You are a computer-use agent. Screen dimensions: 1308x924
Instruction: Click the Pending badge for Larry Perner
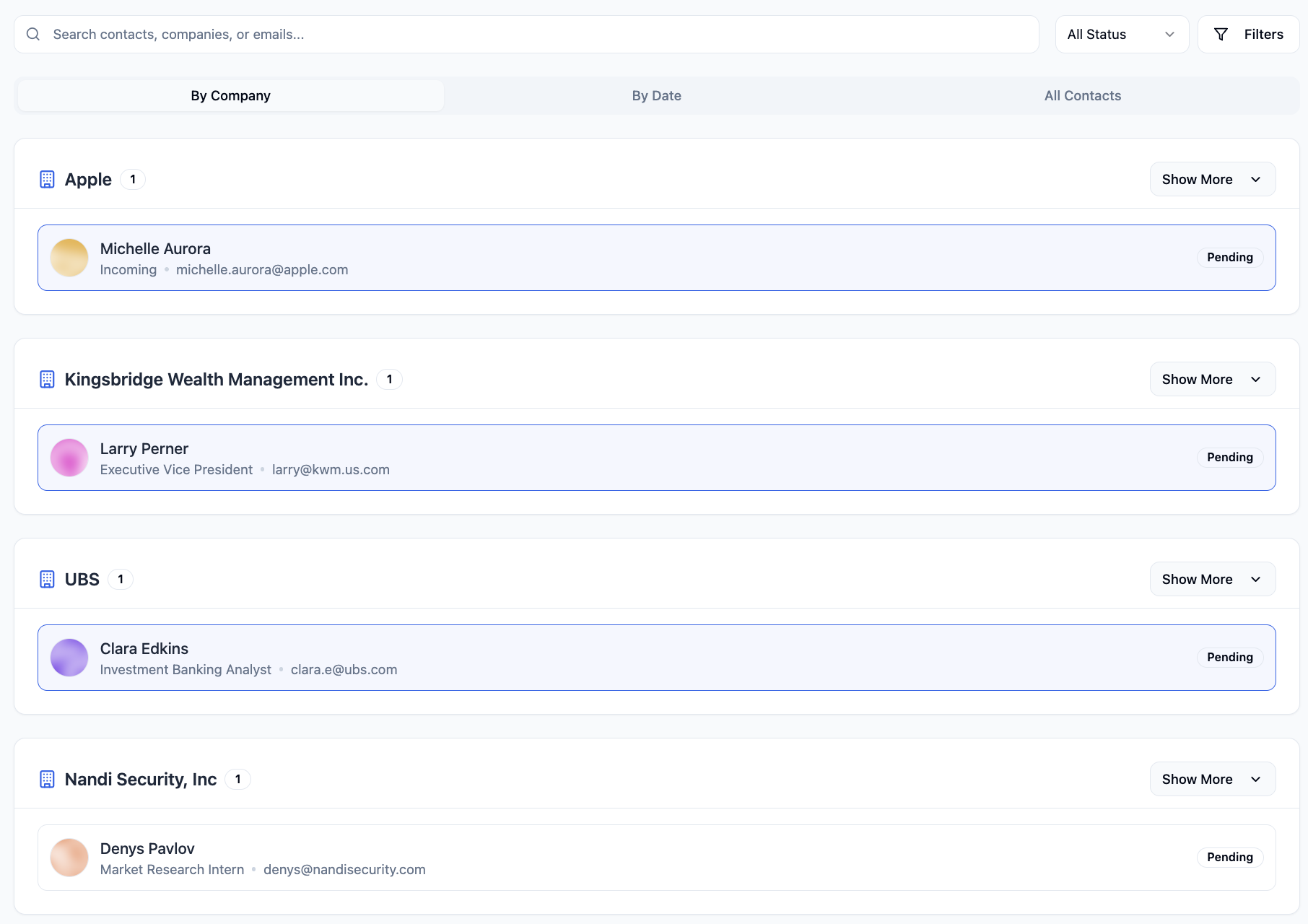coord(1229,457)
